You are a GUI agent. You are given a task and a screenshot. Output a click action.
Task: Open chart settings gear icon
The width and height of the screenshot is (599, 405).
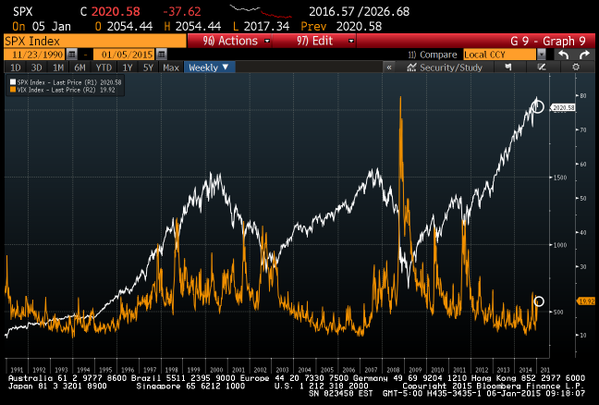pyautogui.click(x=576, y=67)
